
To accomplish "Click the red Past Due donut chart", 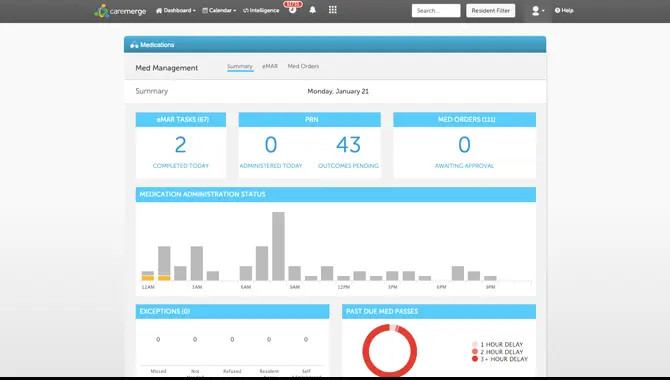I will (x=390, y=350).
